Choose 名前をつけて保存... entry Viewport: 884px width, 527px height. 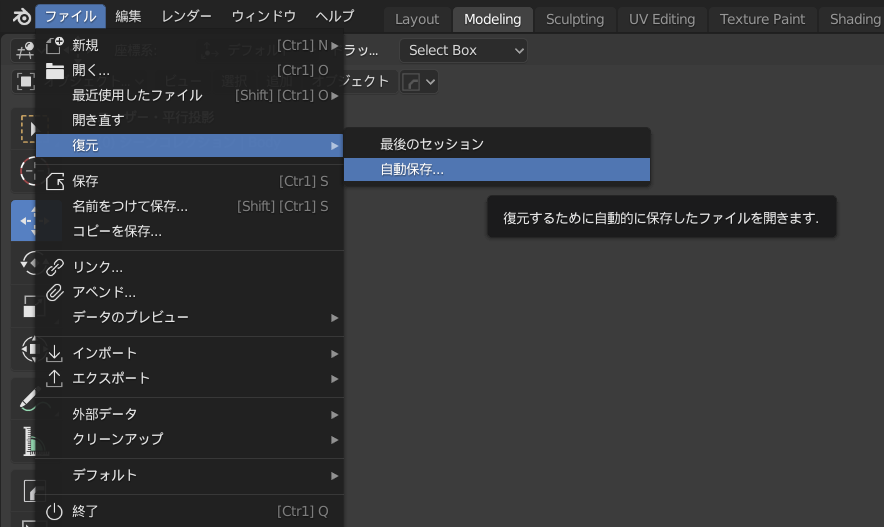coord(189,206)
